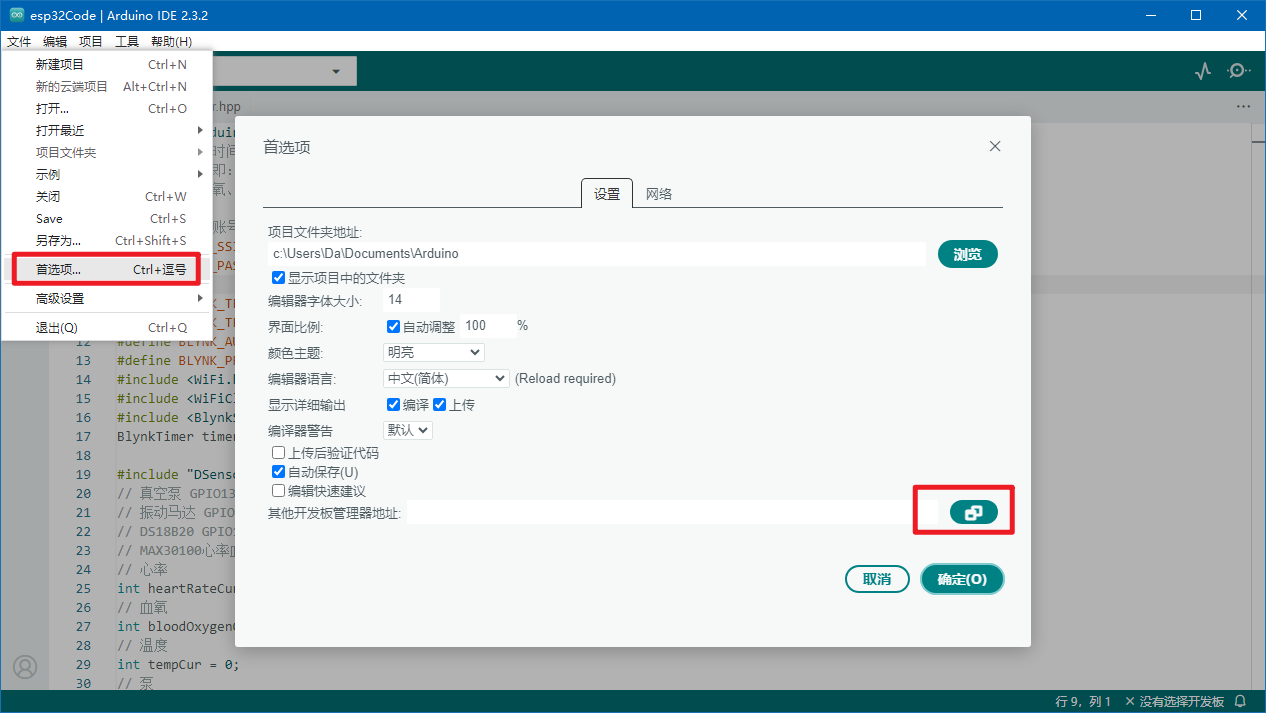1266x713 pixels.
Task: Choose 退出(Q) in the file menu
Action: coord(107,327)
